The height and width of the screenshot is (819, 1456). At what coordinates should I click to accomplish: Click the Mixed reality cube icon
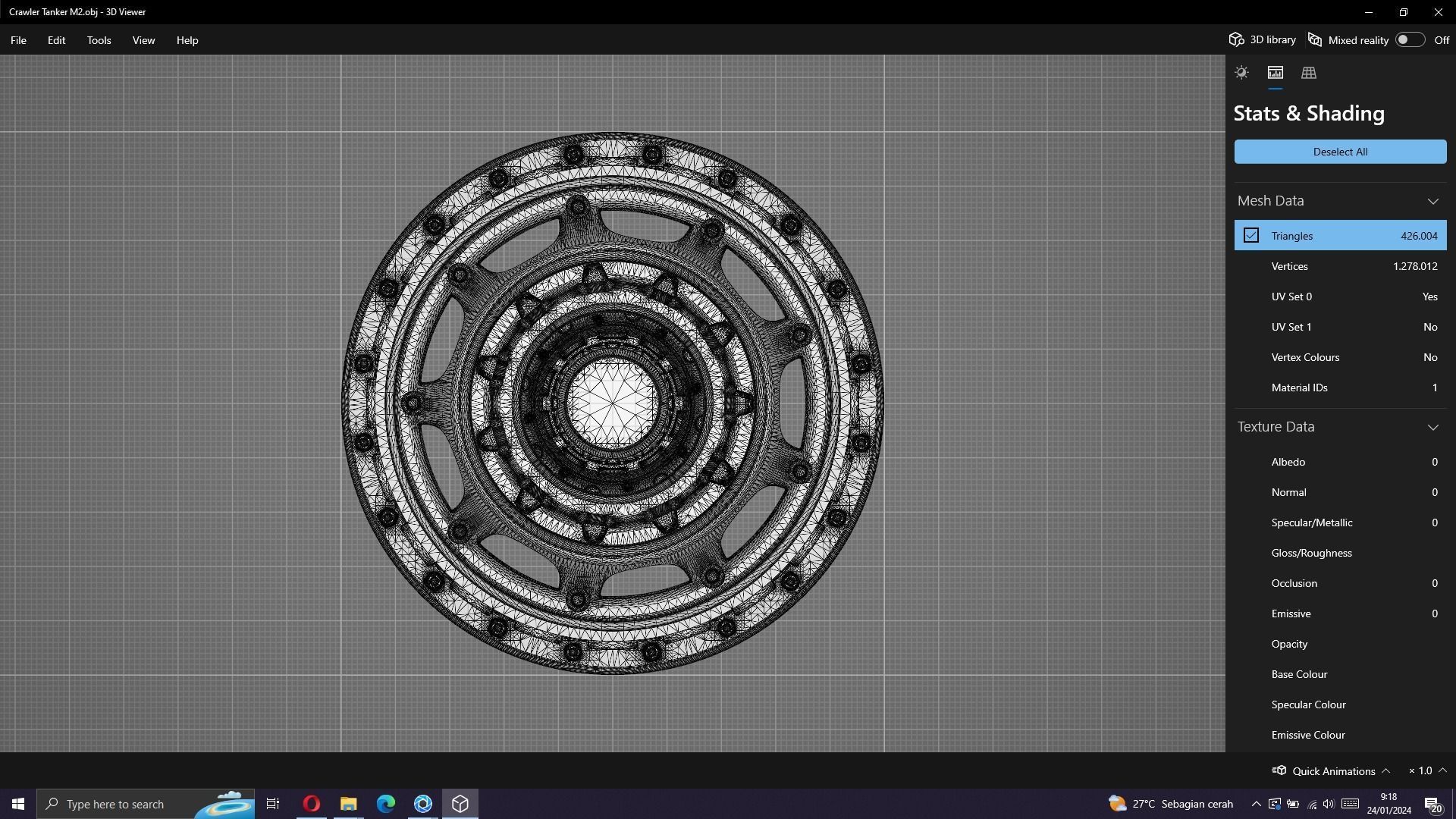point(1315,40)
